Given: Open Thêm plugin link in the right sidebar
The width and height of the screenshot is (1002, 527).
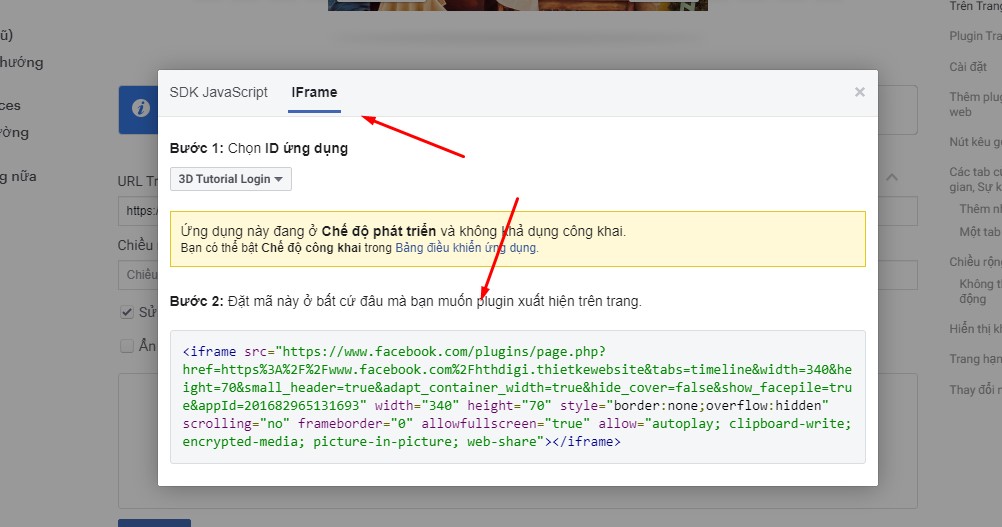Looking at the screenshot, I should (x=975, y=104).
